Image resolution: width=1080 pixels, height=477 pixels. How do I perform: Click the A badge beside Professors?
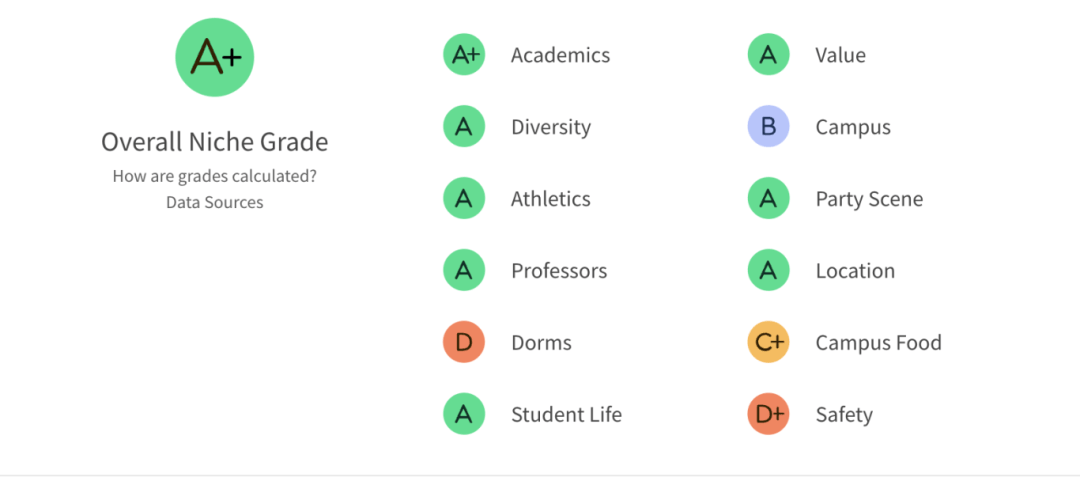[x=464, y=271]
